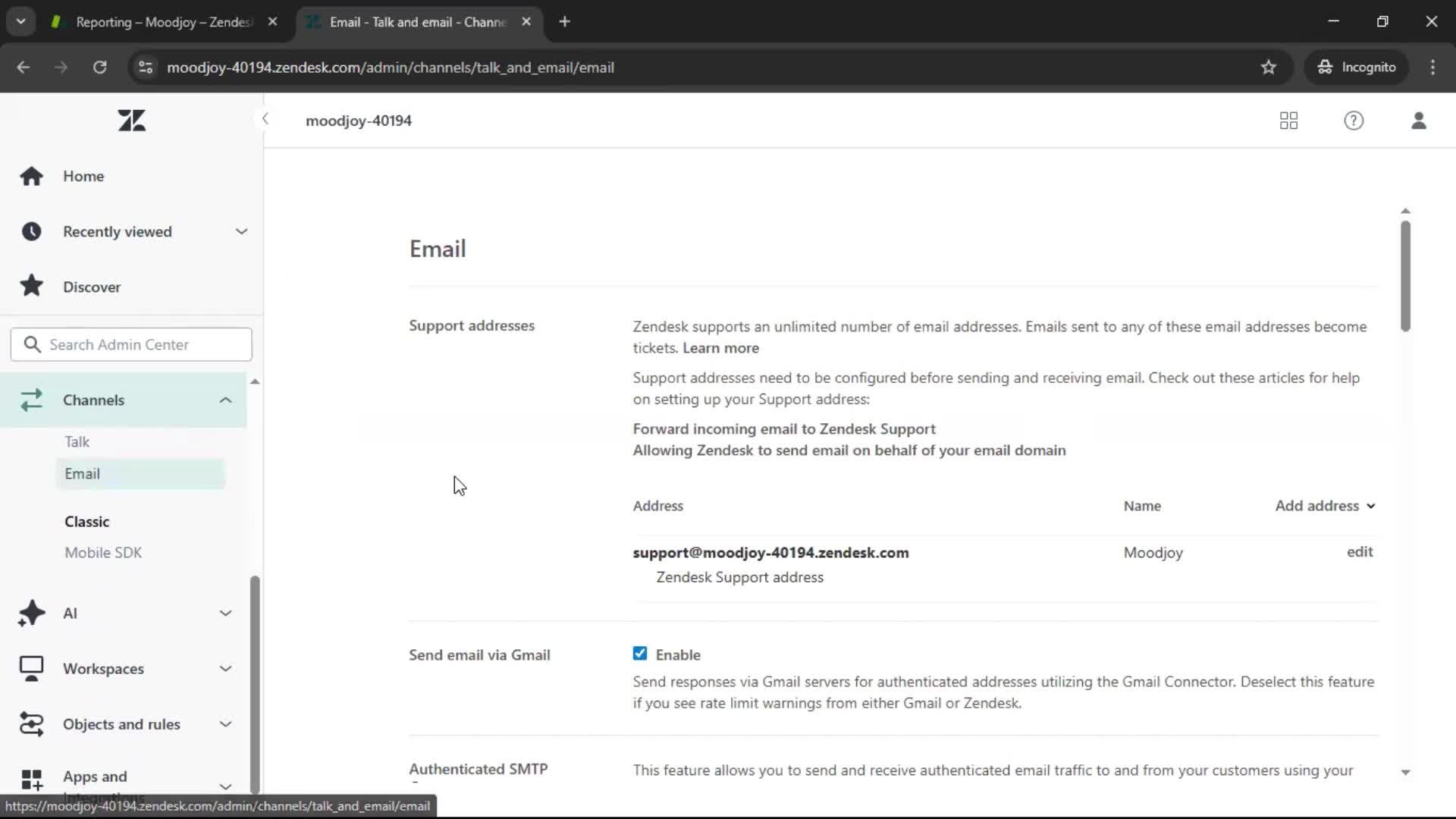Edit the support@moodjoy address
This screenshot has height=819, width=1456.
pyautogui.click(x=1359, y=551)
